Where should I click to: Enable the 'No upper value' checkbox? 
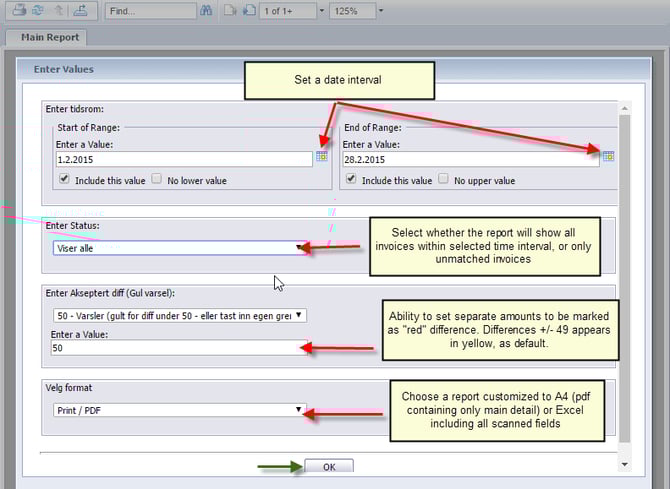(444, 179)
